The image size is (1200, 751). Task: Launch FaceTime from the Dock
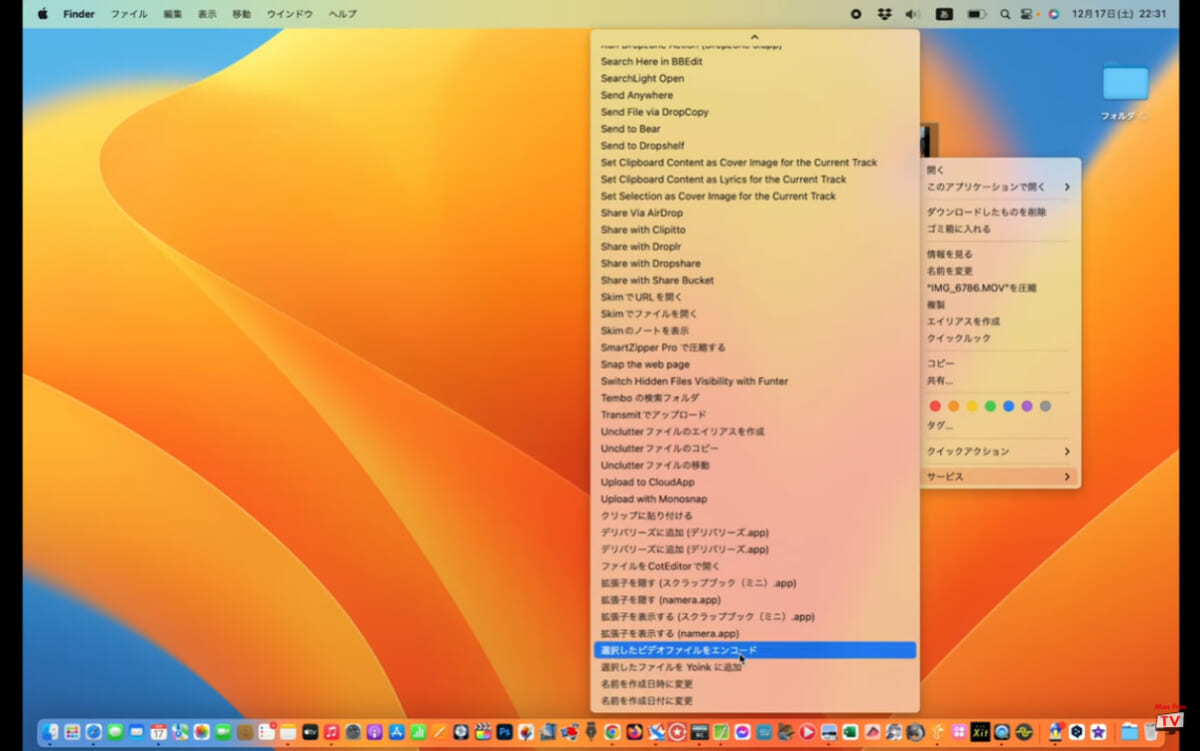tap(223, 732)
